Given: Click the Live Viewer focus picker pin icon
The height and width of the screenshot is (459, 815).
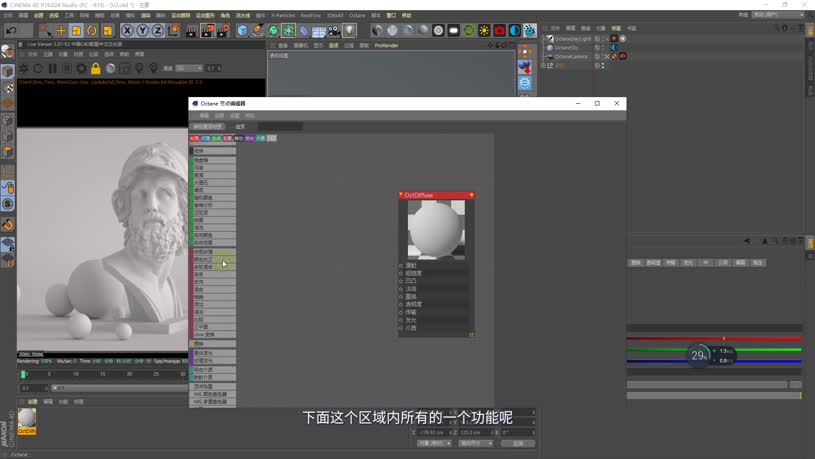Looking at the screenshot, I should [x=139, y=68].
